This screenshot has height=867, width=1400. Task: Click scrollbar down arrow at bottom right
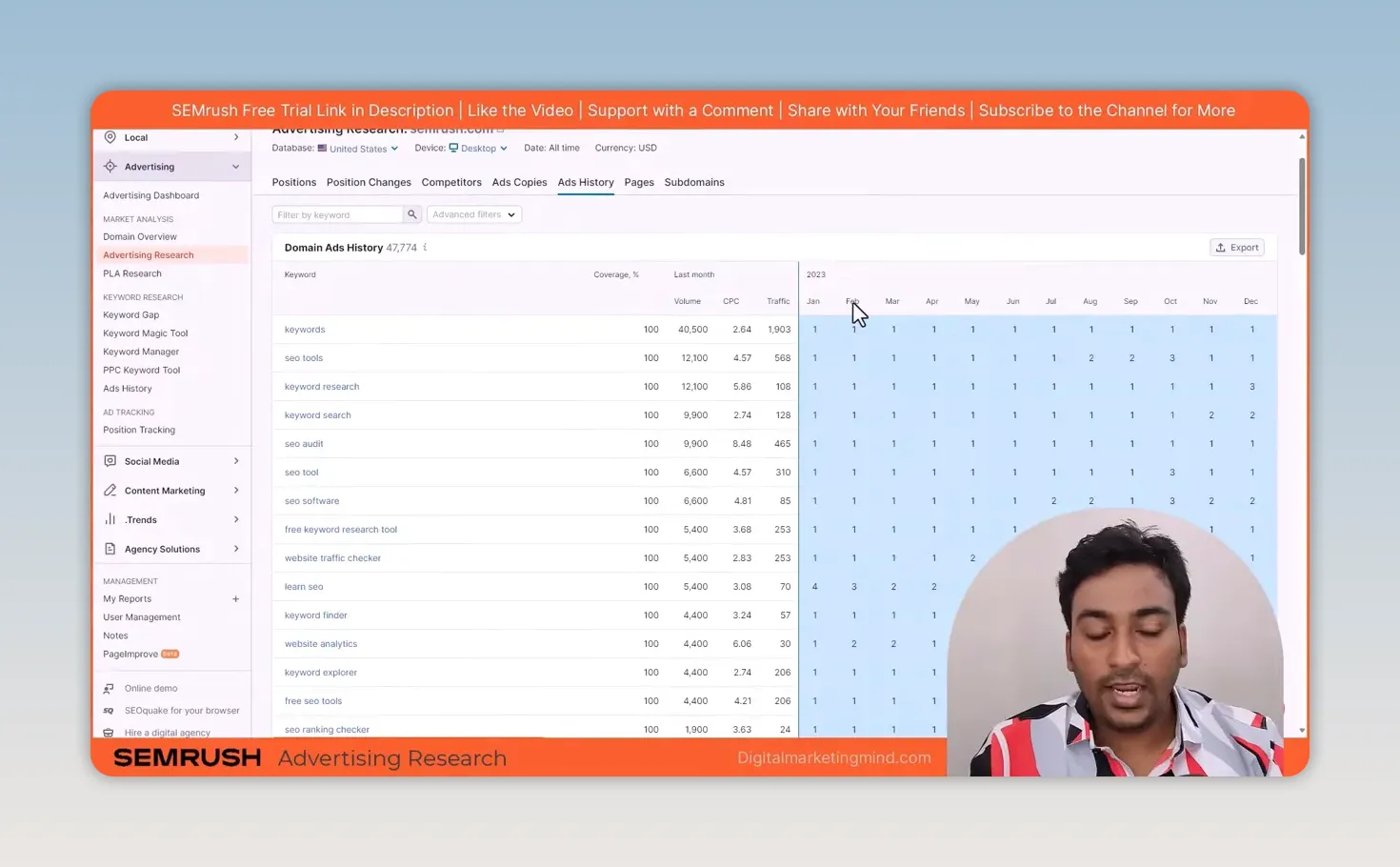[x=1301, y=731]
